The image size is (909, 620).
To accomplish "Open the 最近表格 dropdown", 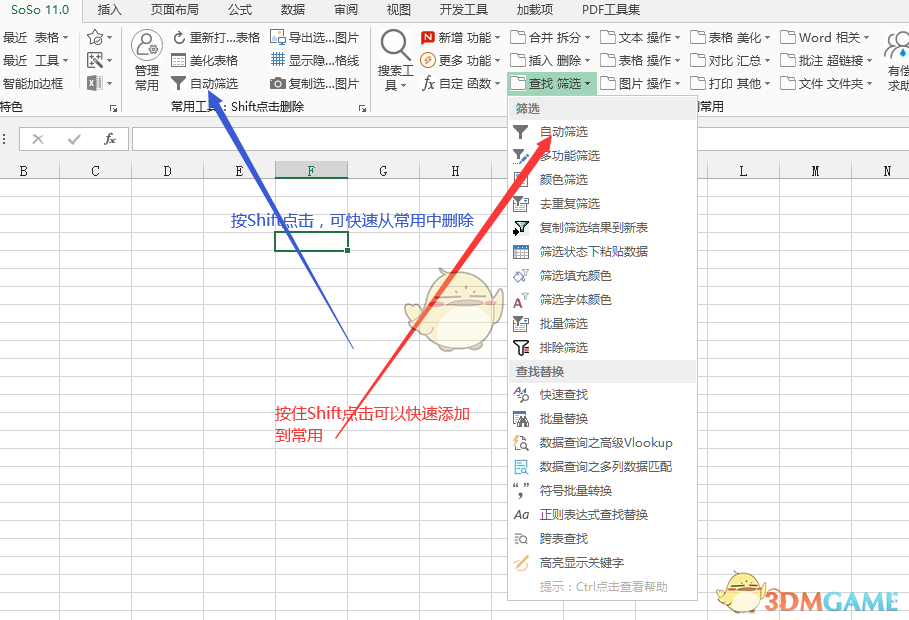I will [40, 37].
